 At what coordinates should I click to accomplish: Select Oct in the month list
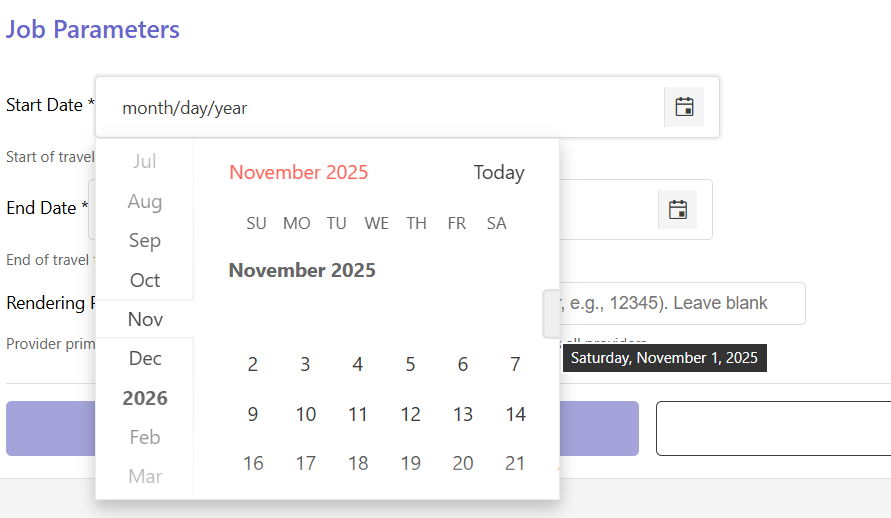(x=145, y=280)
